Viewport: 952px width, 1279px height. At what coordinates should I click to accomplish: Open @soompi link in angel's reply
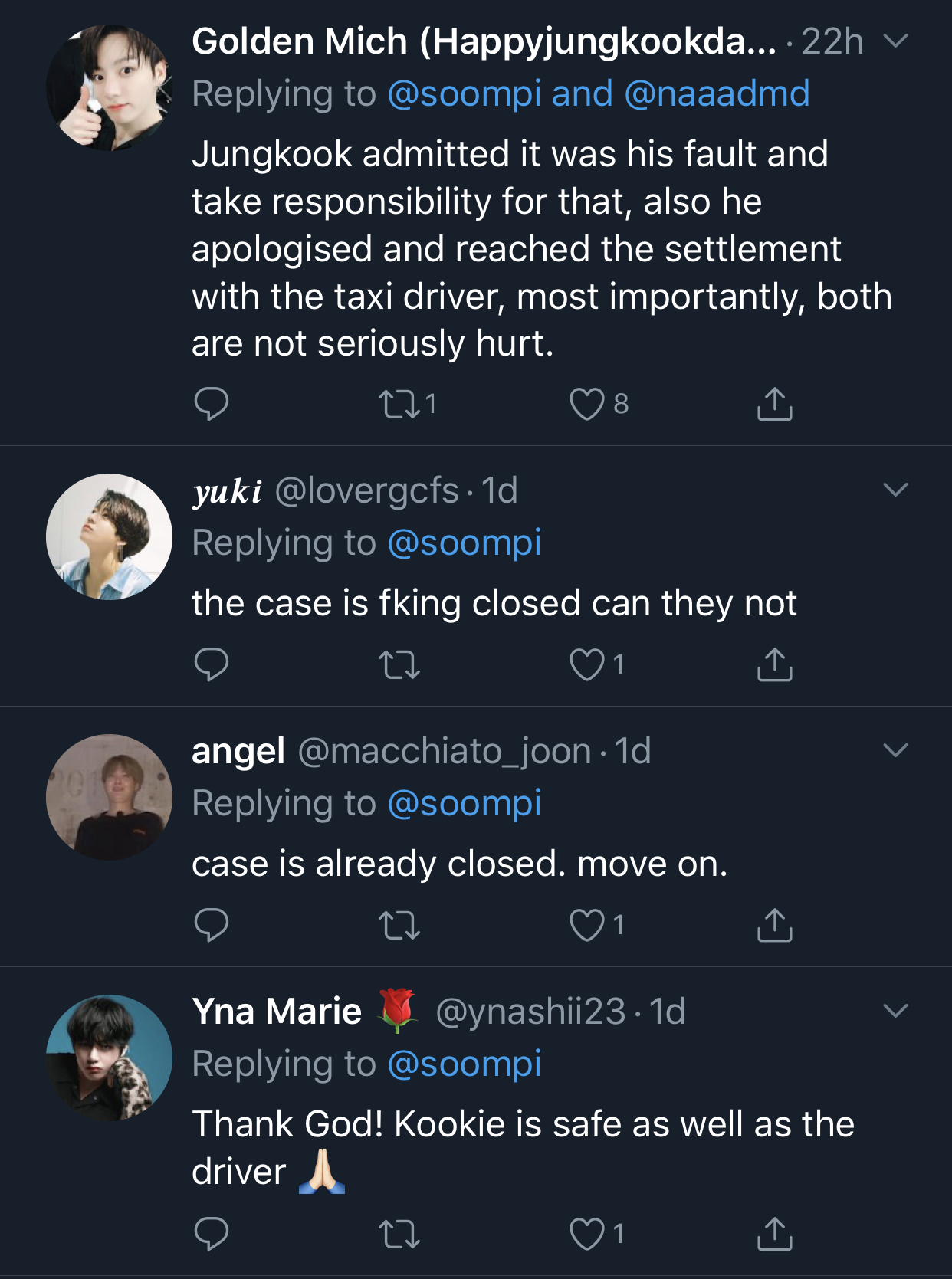click(x=465, y=803)
